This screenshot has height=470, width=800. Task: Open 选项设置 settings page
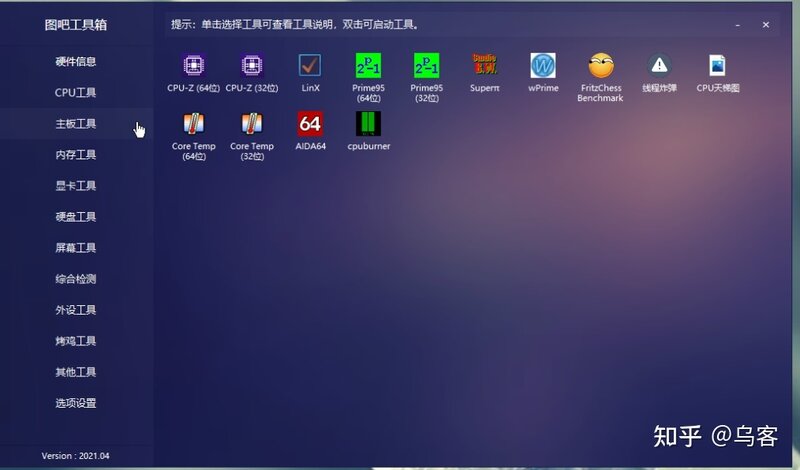76,403
